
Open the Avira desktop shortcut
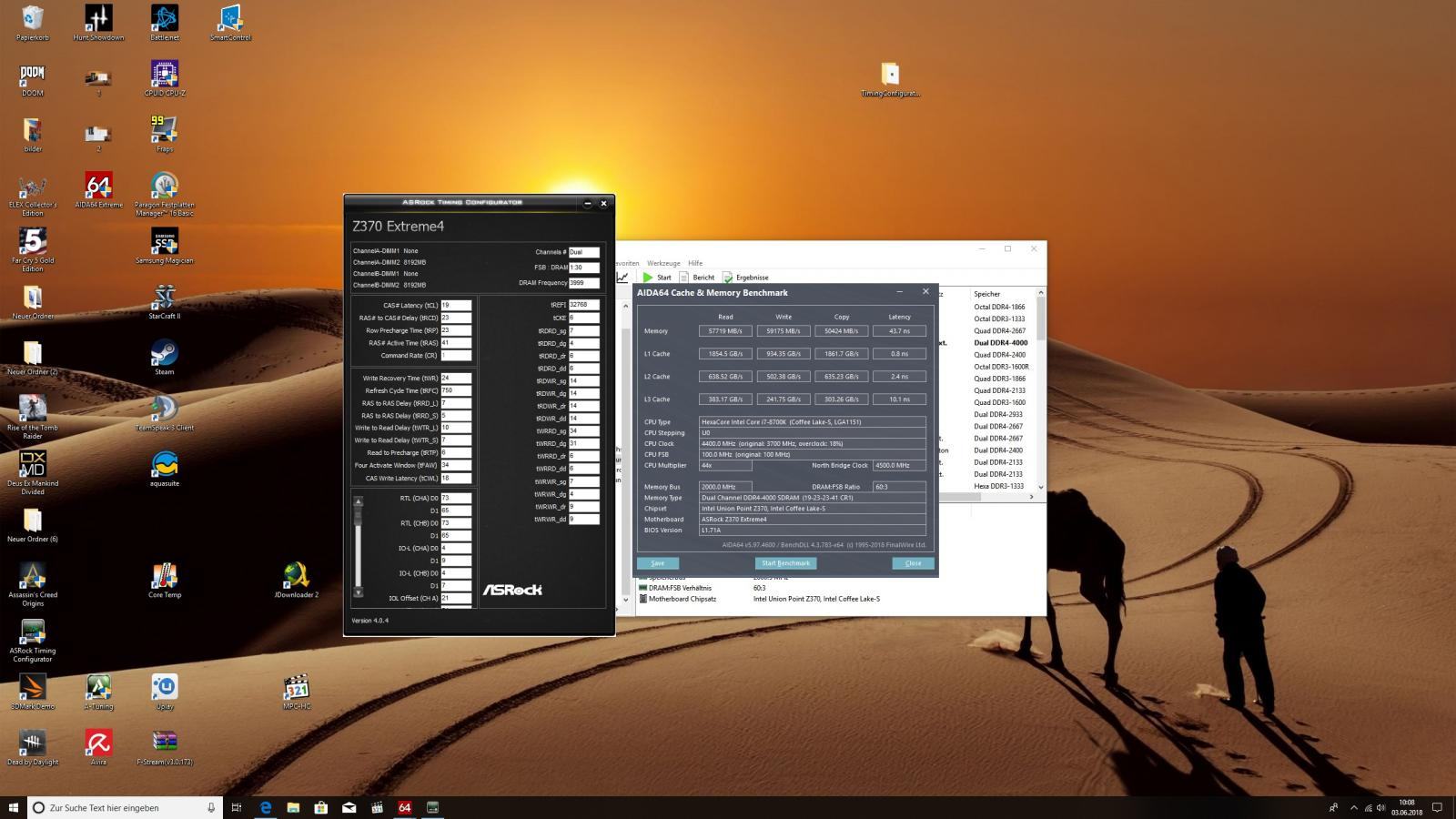(98, 748)
